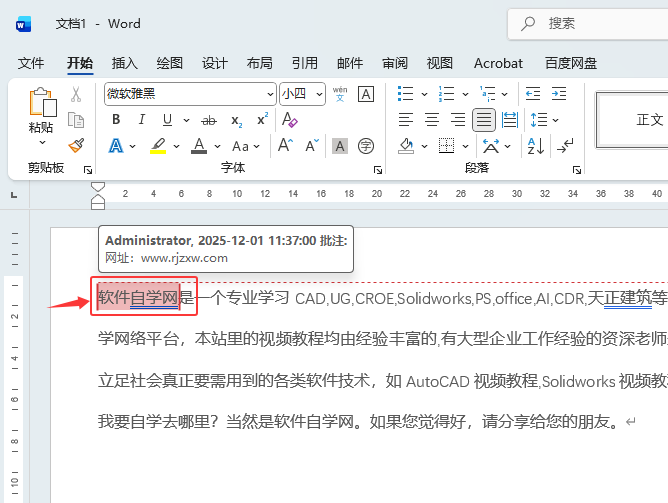
Task: Open the Font dialog launcher
Action: pyautogui.click(x=377, y=170)
